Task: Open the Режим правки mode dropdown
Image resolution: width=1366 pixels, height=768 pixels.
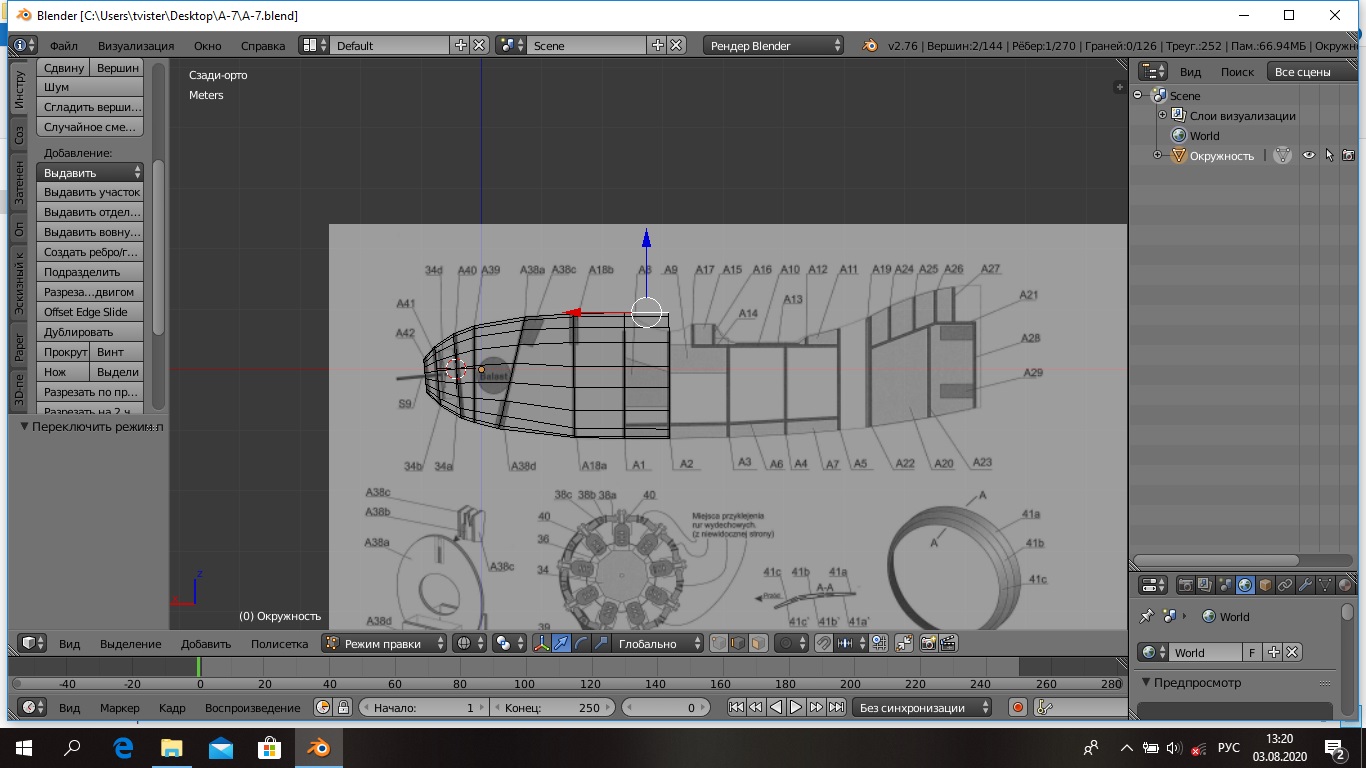Action: [384, 644]
